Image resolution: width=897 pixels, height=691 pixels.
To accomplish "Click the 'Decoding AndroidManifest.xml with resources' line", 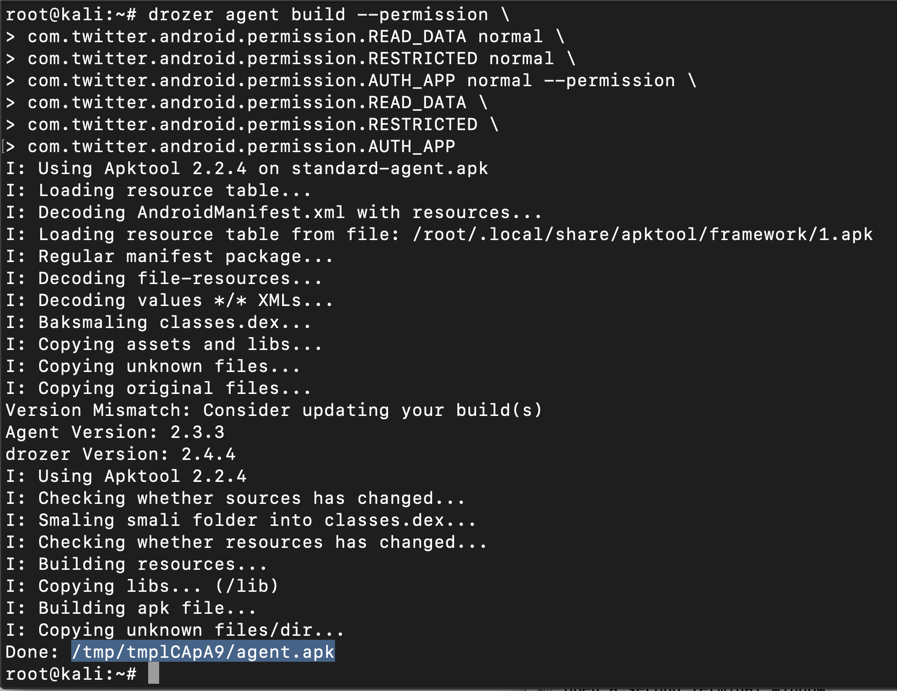I will [273, 212].
